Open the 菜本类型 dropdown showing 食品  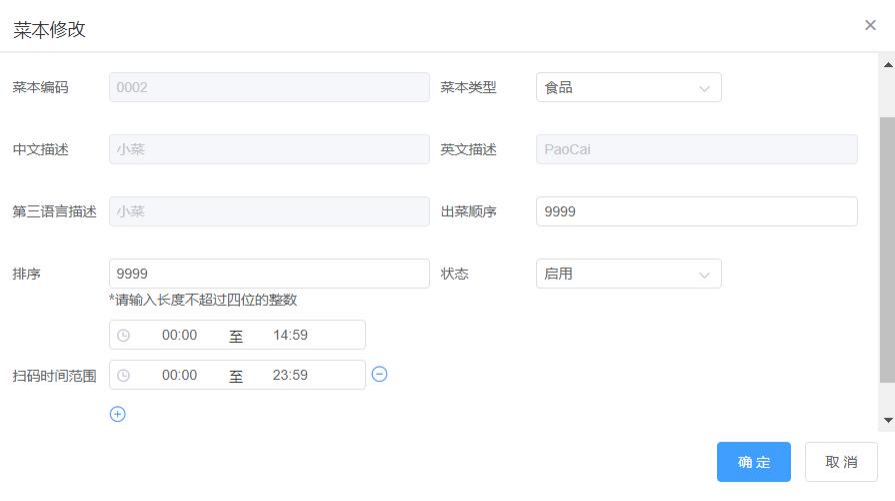(x=628, y=87)
